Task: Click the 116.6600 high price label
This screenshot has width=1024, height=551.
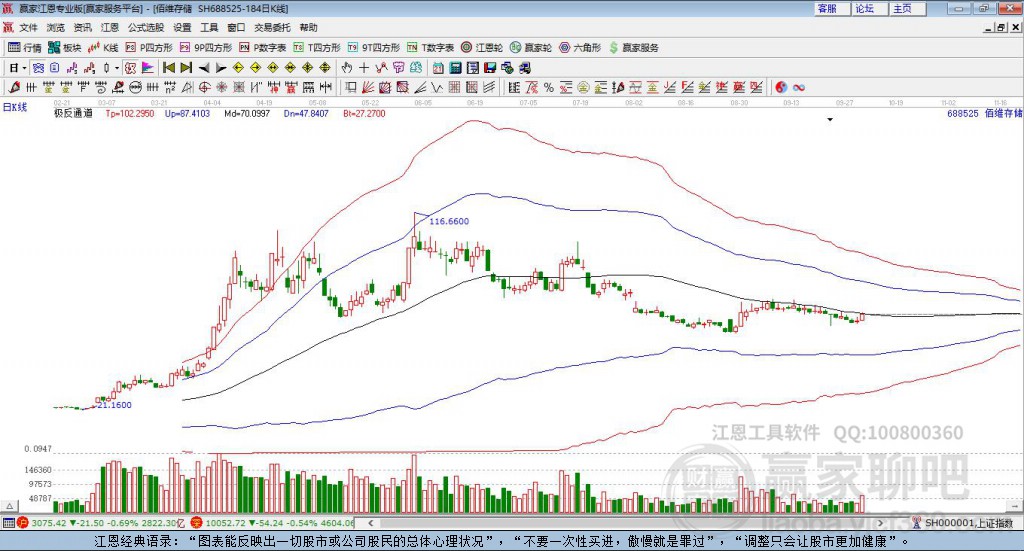Action: coord(449,221)
